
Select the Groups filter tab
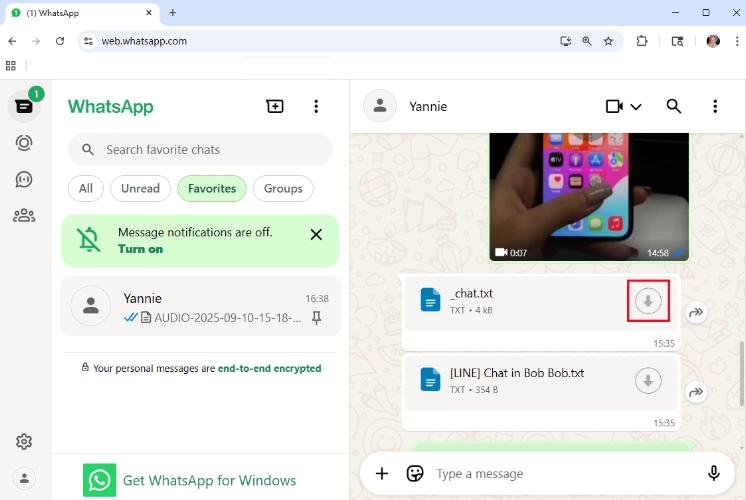(x=283, y=188)
